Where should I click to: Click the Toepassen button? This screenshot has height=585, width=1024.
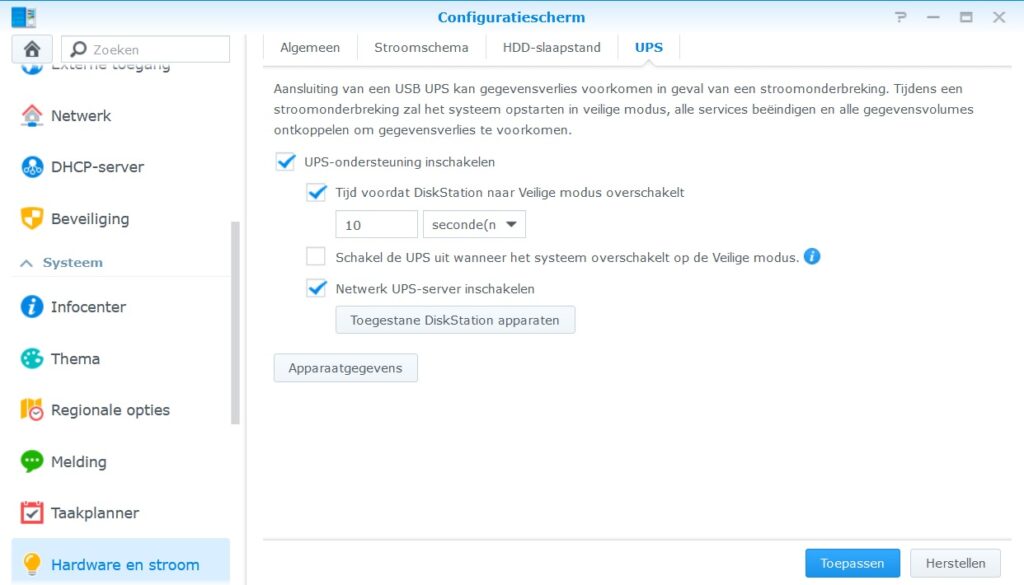pos(852,563)
